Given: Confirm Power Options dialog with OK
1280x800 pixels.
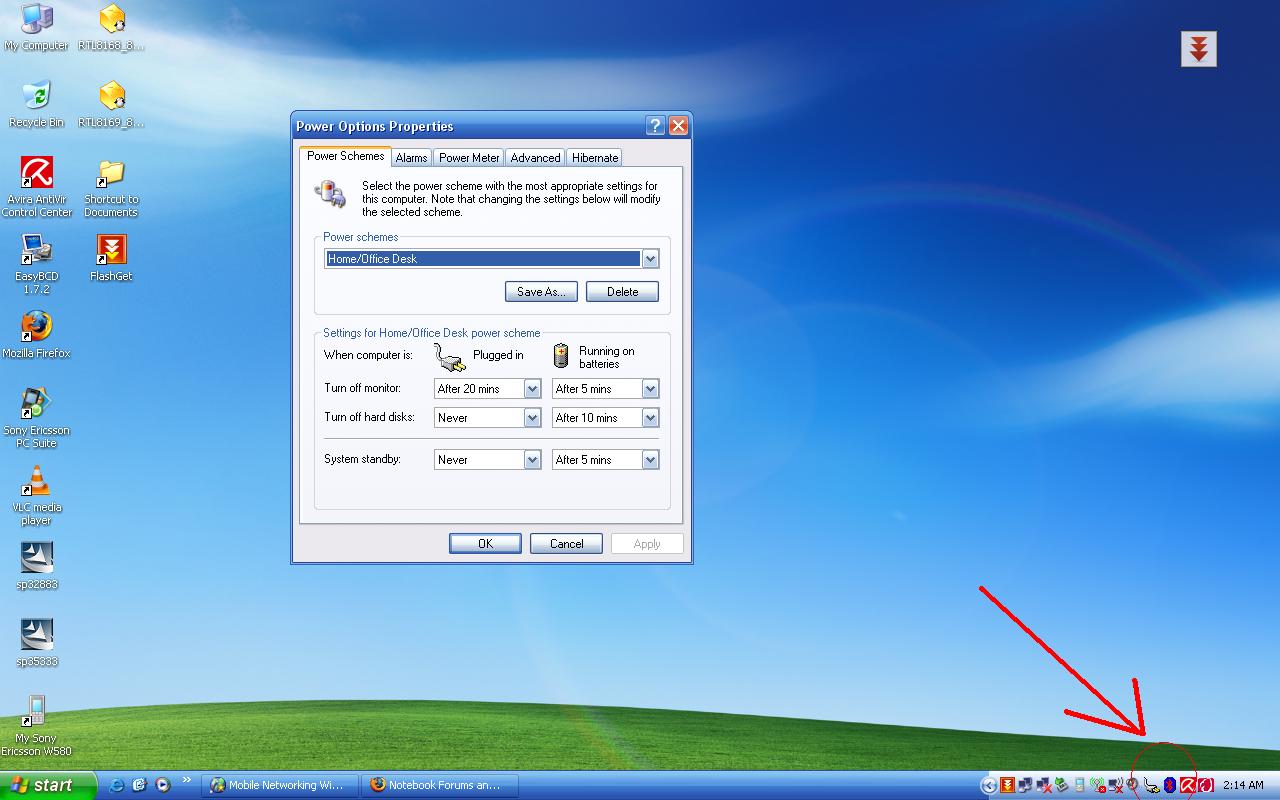Looking at the screenshot, I should (x=485, y=544).
